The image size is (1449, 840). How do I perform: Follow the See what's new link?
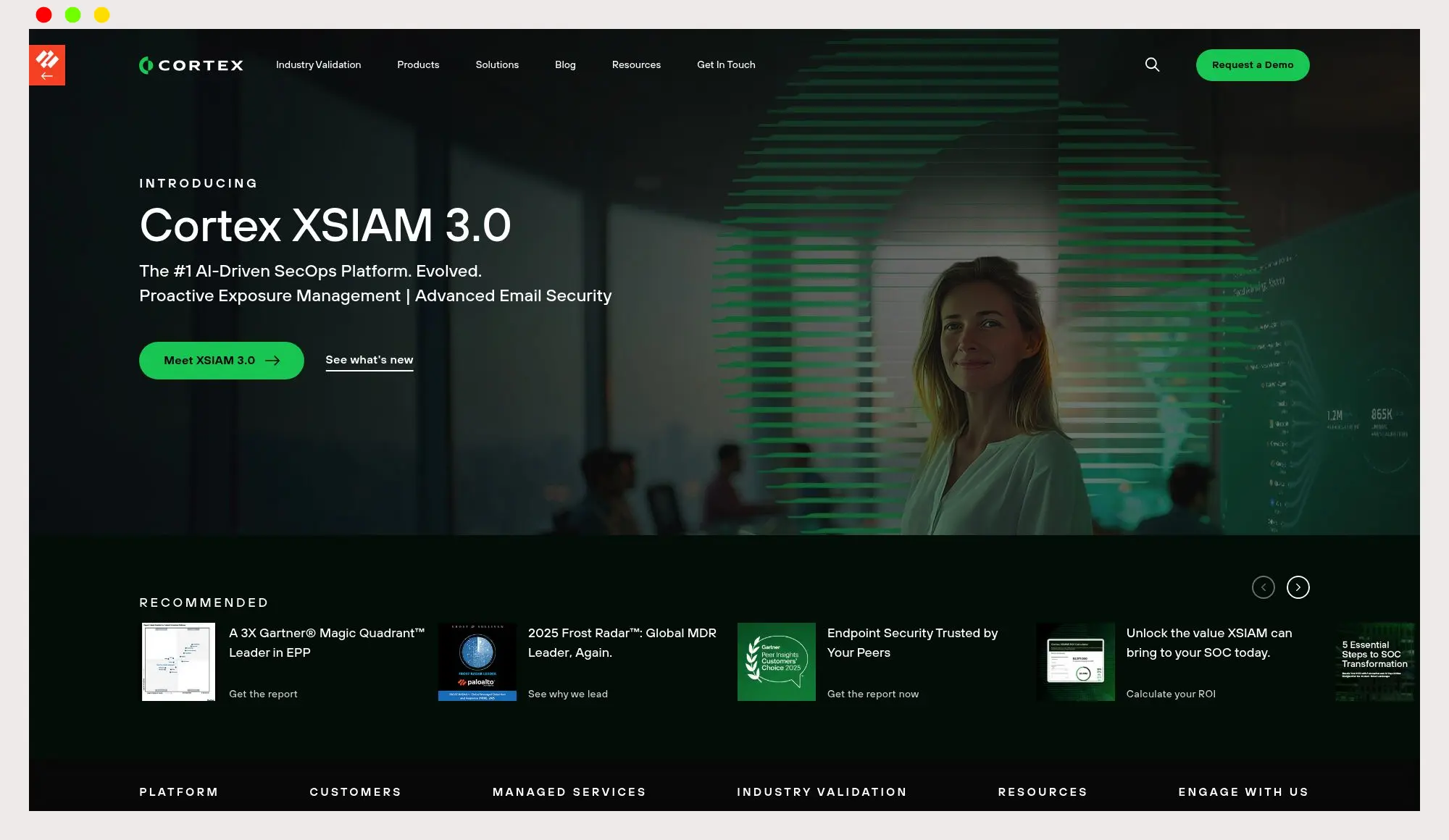coord(369,360)
